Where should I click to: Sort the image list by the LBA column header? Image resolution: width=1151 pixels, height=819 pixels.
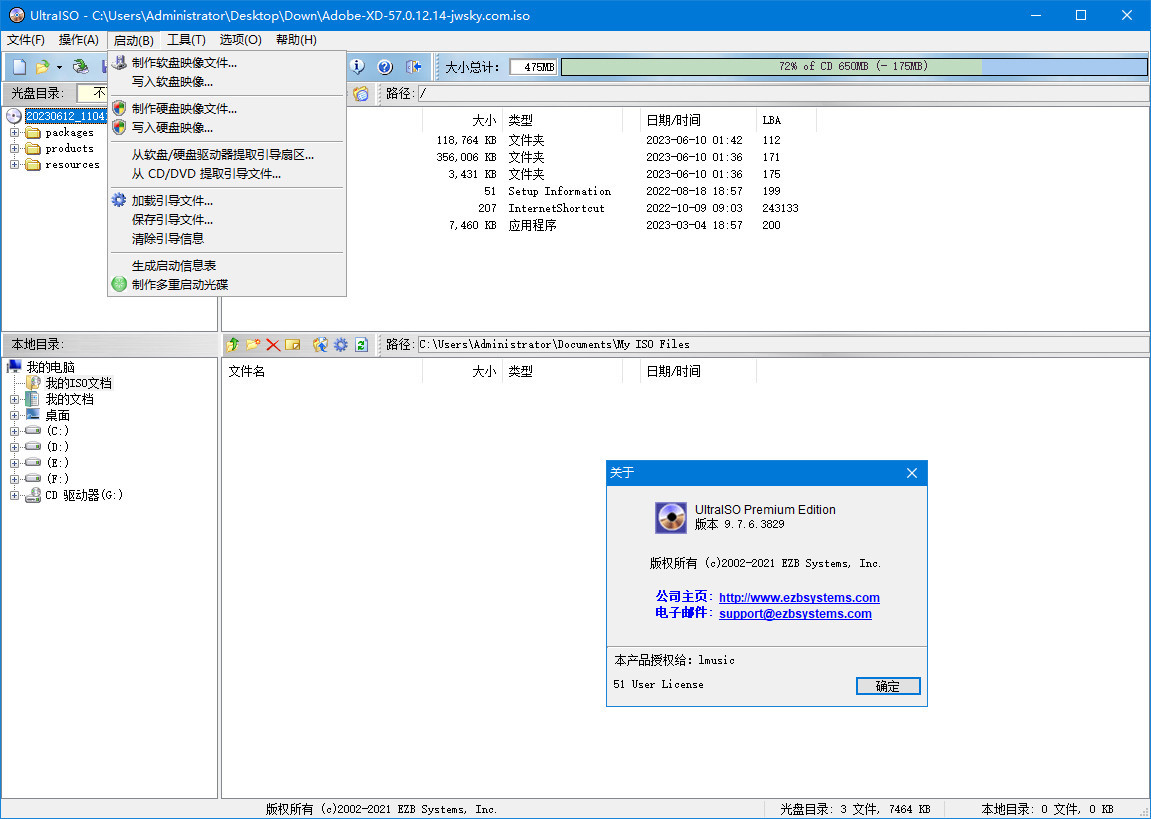pyautogui.click(x=785, y=120)
